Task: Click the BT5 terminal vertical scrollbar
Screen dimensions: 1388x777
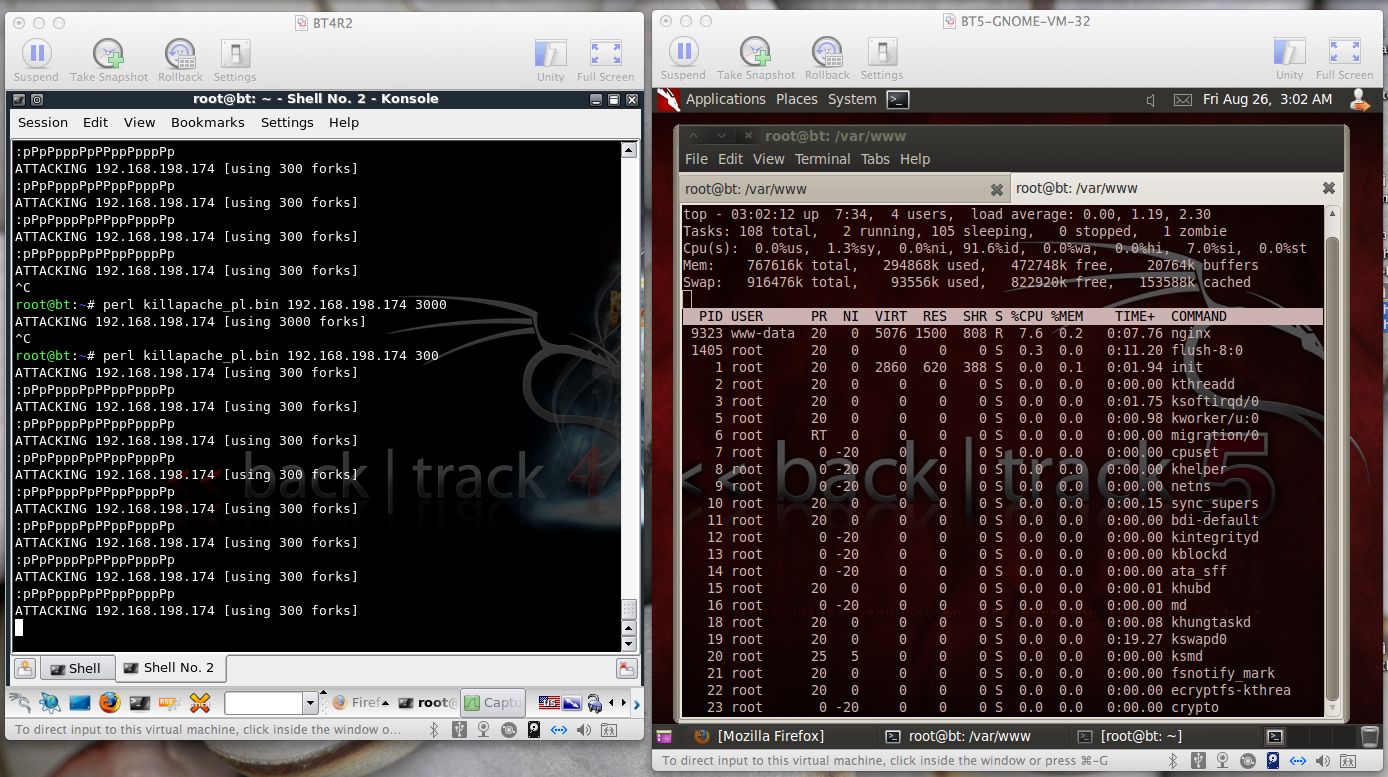Action: [1331, 469]
